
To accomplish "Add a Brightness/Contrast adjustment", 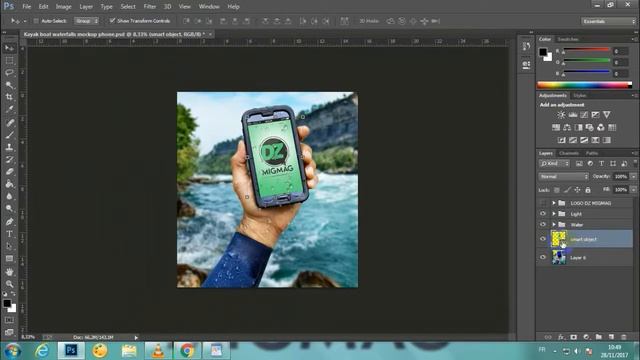I will (x=562, y=115).
